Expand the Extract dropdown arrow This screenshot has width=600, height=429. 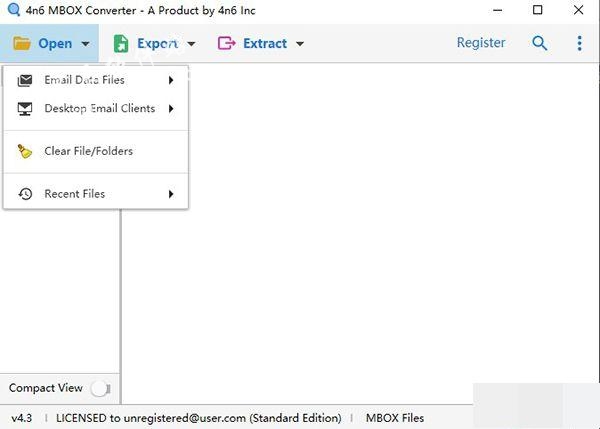pyautogui.click(x=300, y=44)
